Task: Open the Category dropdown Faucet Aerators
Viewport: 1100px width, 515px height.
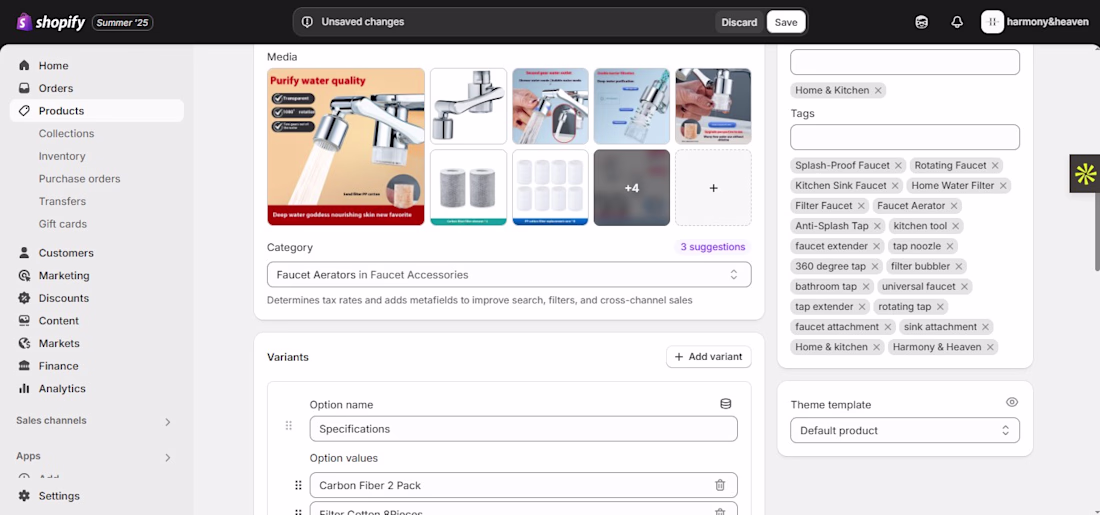Action: point(509,274)
